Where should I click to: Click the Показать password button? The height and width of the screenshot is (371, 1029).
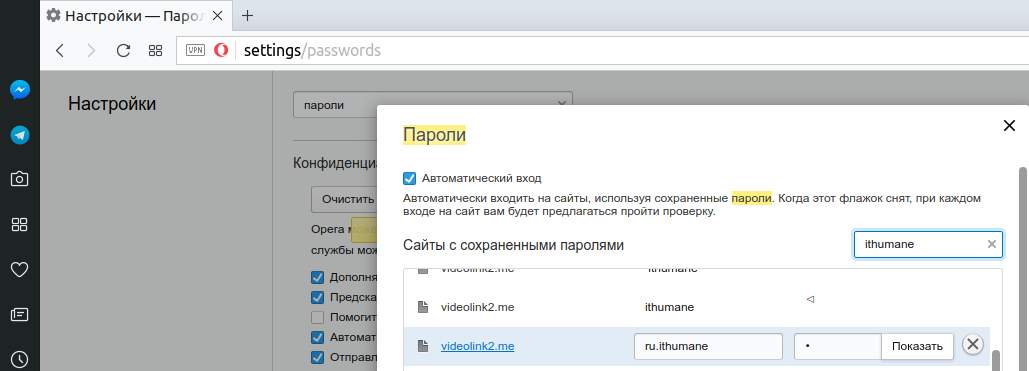pos(917,346)
